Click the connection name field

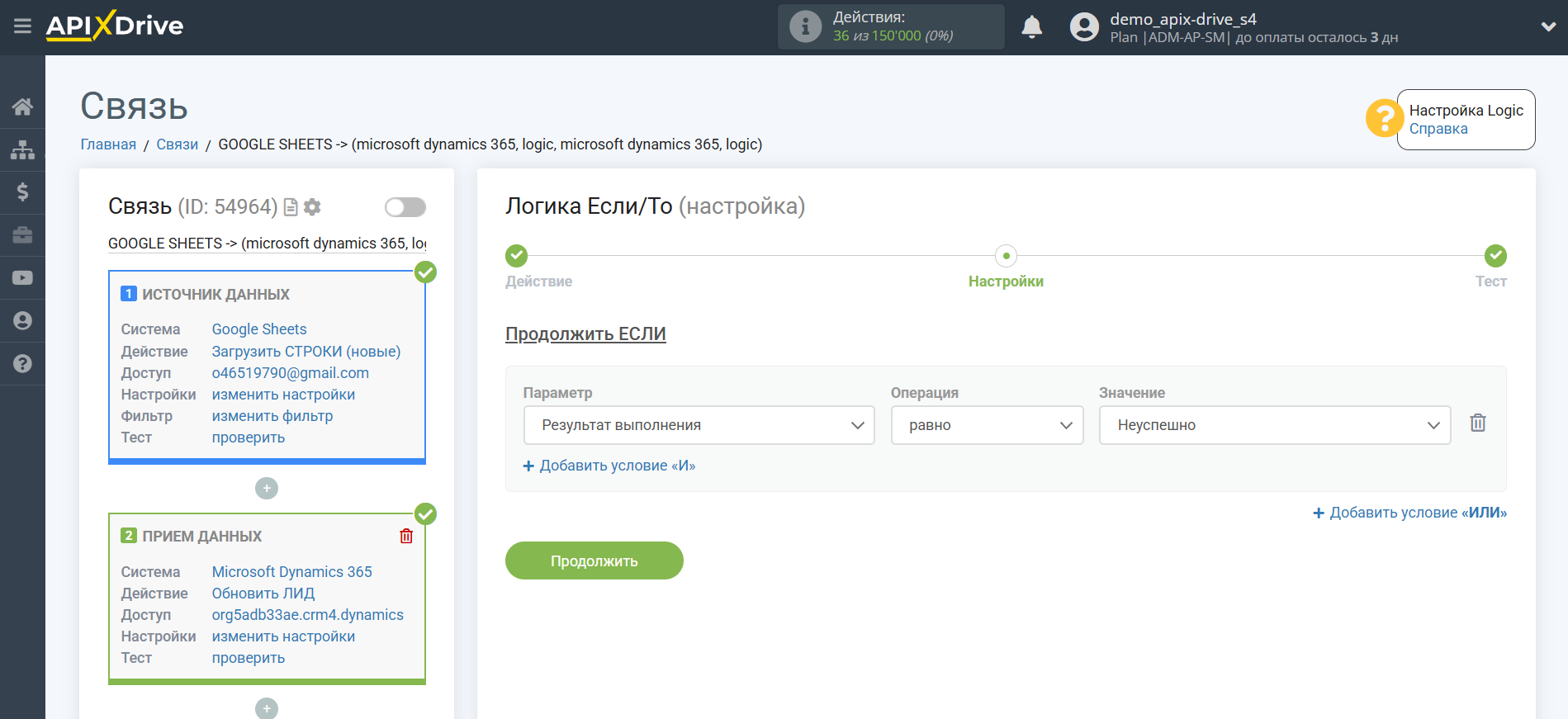[x=268, y=244]
